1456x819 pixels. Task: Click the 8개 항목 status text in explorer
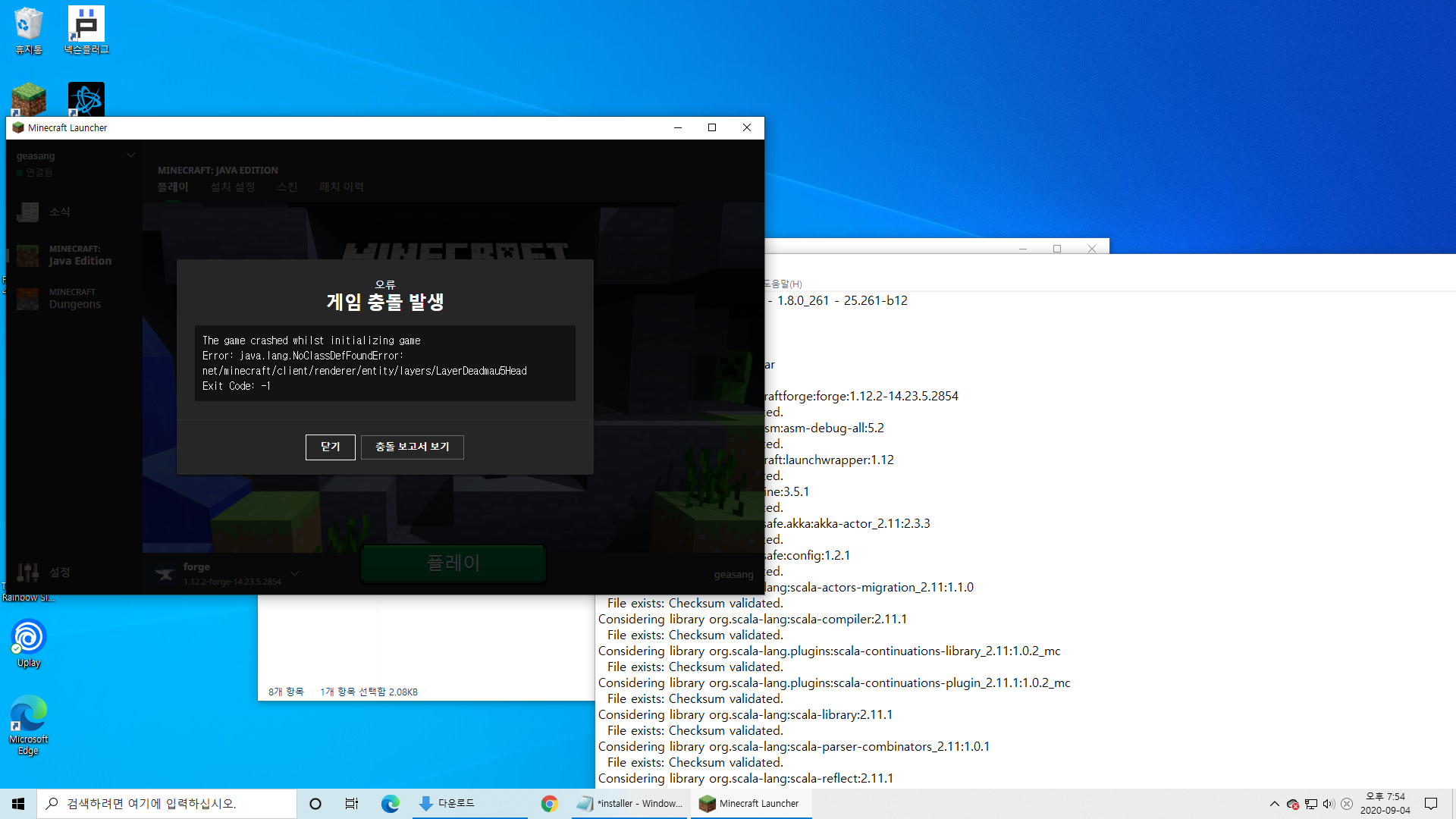286,692
